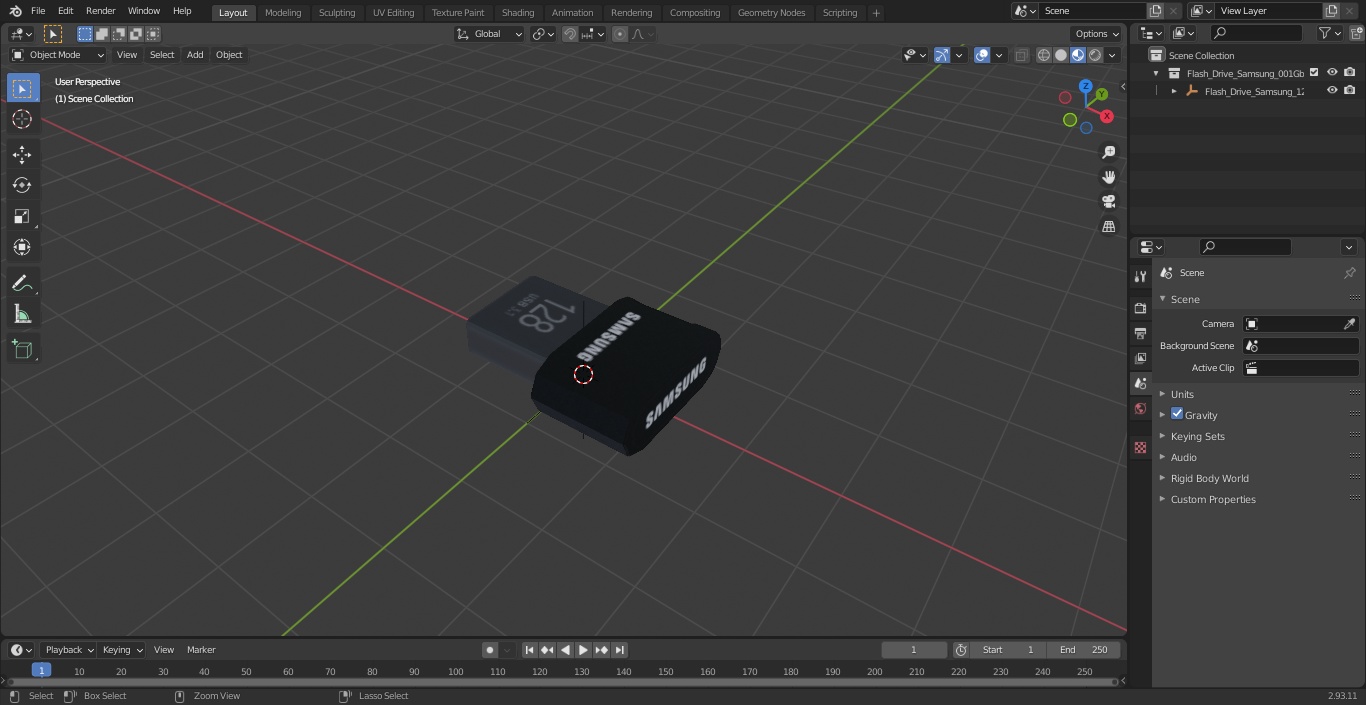Open outliner filter dropdown
Screen dimensions: 1366x705
click(1329, 33)
